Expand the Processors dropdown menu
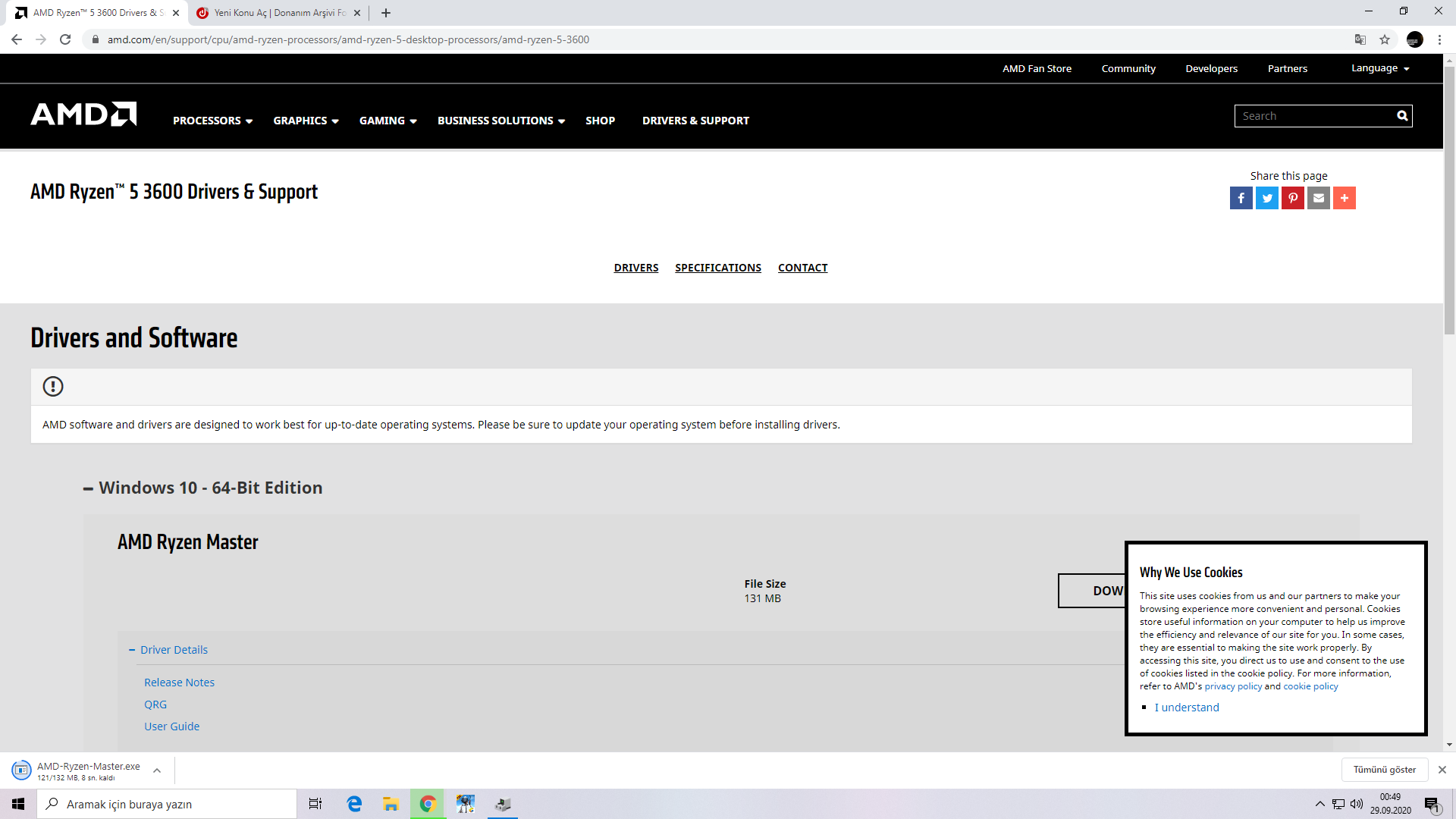 pos(212,121)
